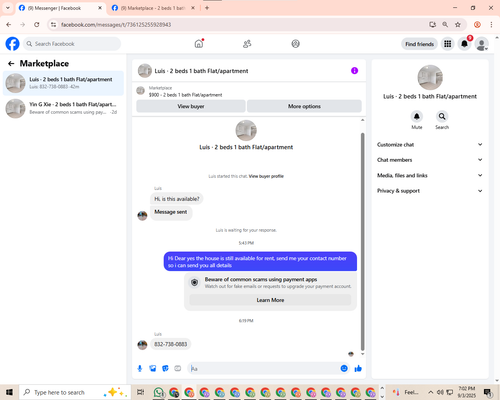Viewport: 500px width, 400px height.
Task: Open Windows Start menu
Action: coord(9,392)
